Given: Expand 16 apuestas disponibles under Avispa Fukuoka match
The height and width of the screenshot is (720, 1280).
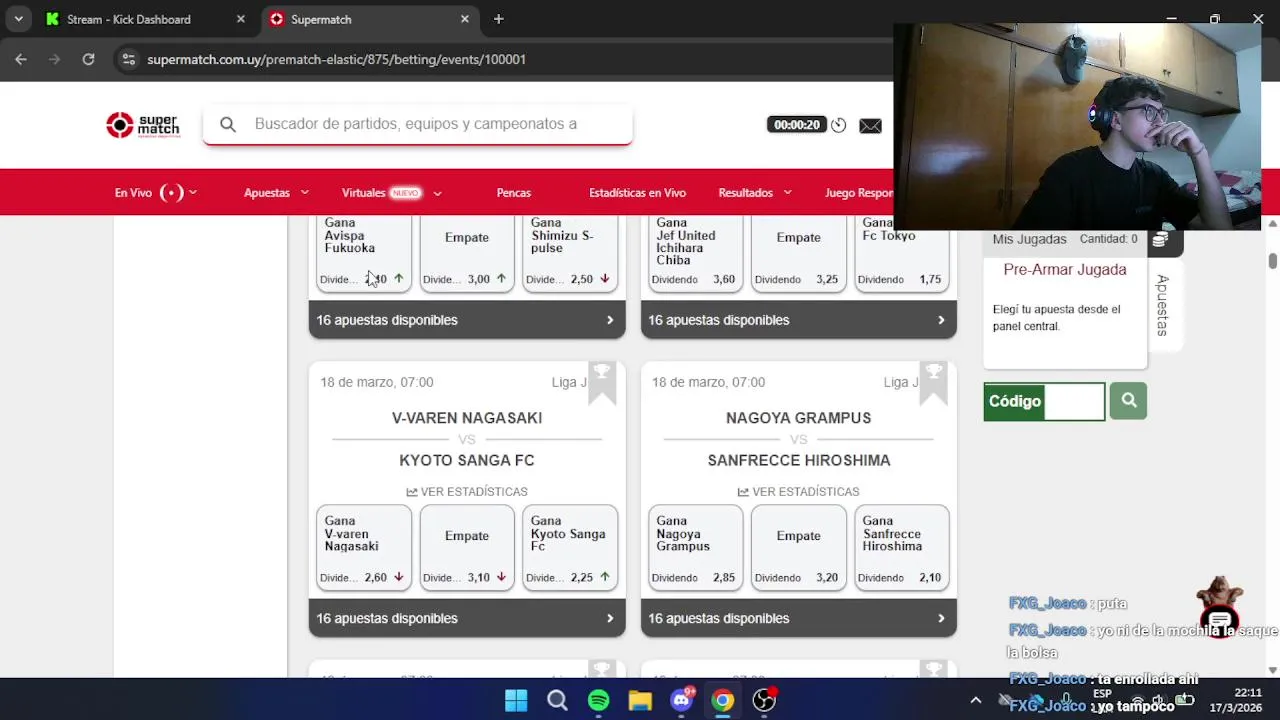Looking at the screenshot, I should pos(467,320).
